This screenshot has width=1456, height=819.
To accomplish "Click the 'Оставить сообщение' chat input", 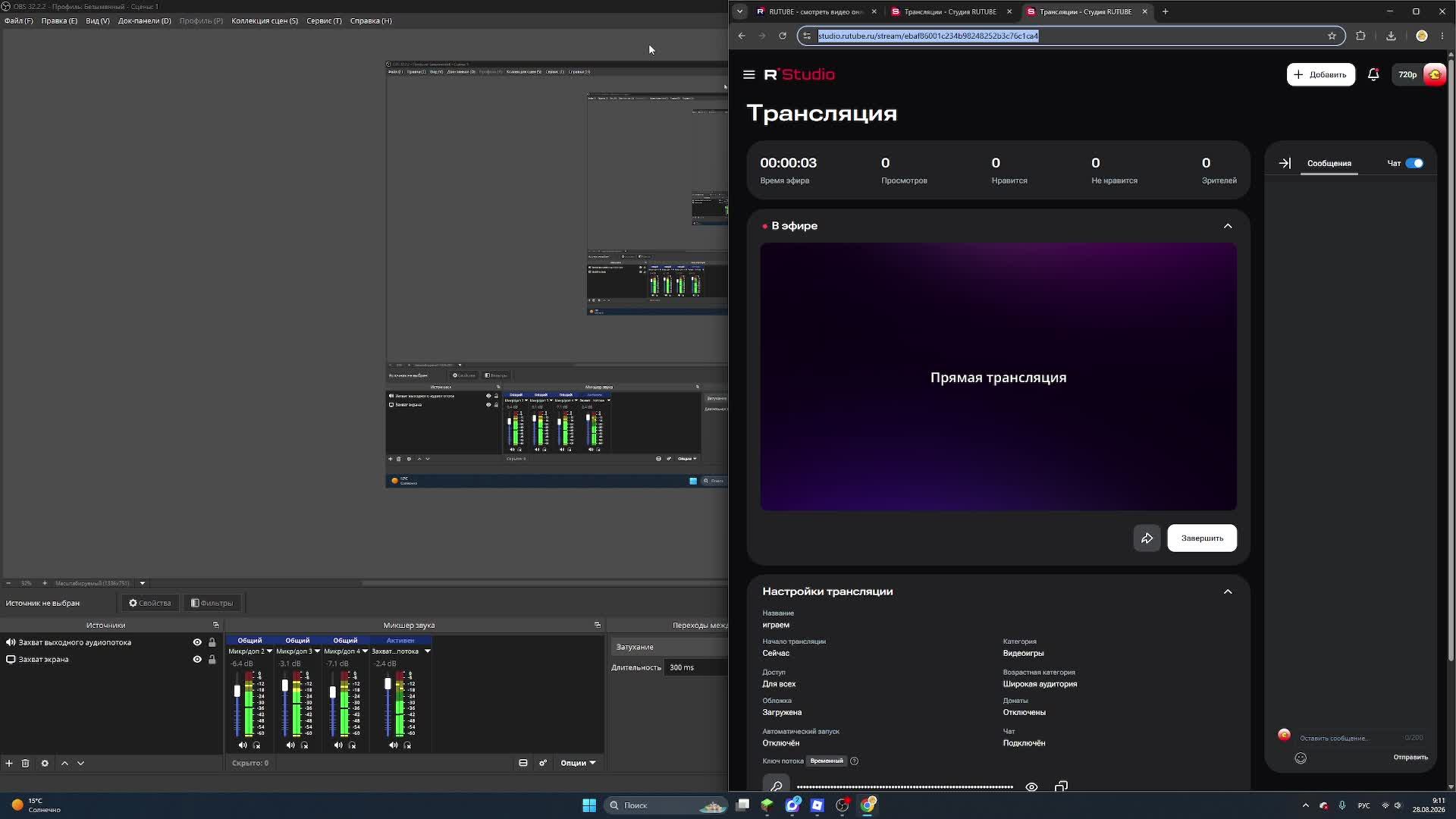I will coord(1347,738).
